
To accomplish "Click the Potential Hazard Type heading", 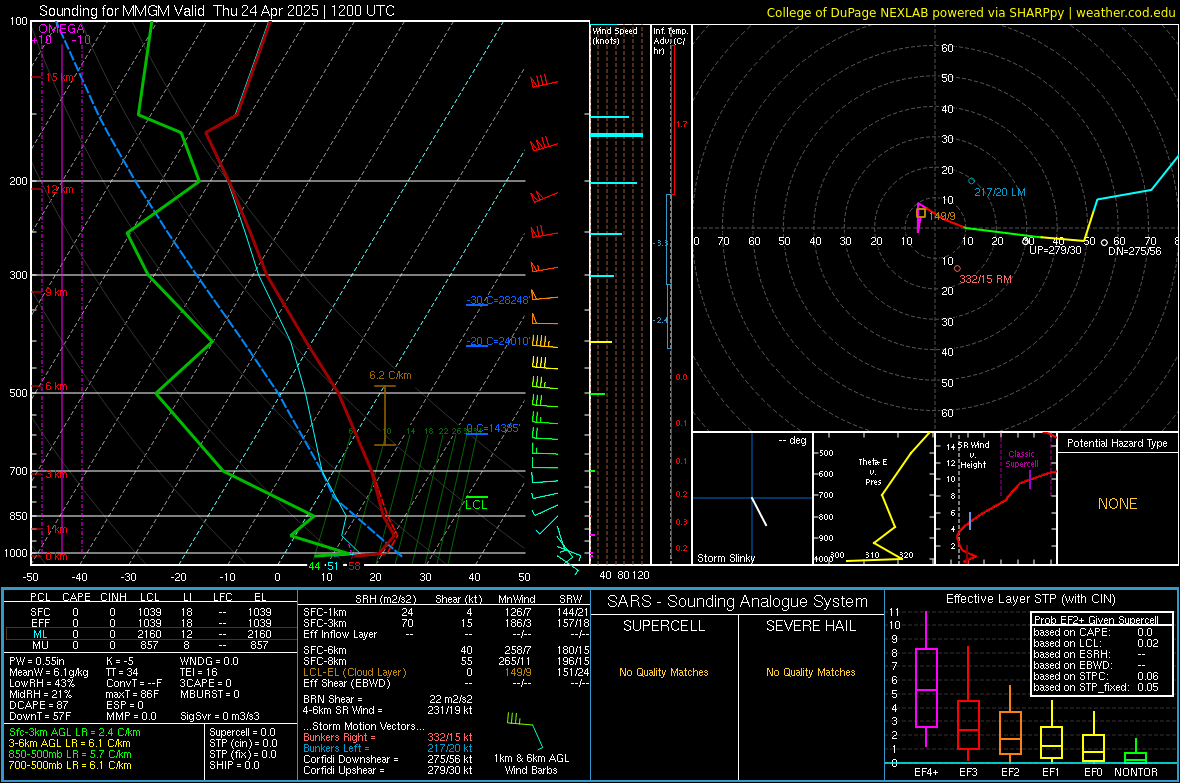I will [x=1117, y=443].
